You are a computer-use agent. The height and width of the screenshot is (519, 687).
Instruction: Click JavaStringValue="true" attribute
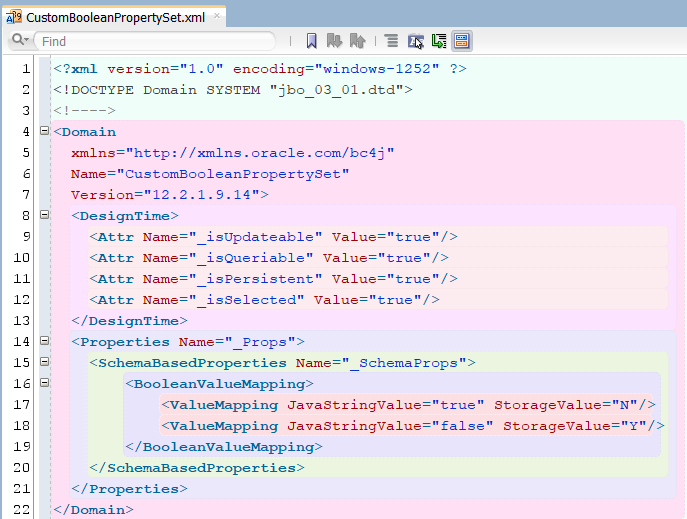pyautogui.click(x=386, y=405)
